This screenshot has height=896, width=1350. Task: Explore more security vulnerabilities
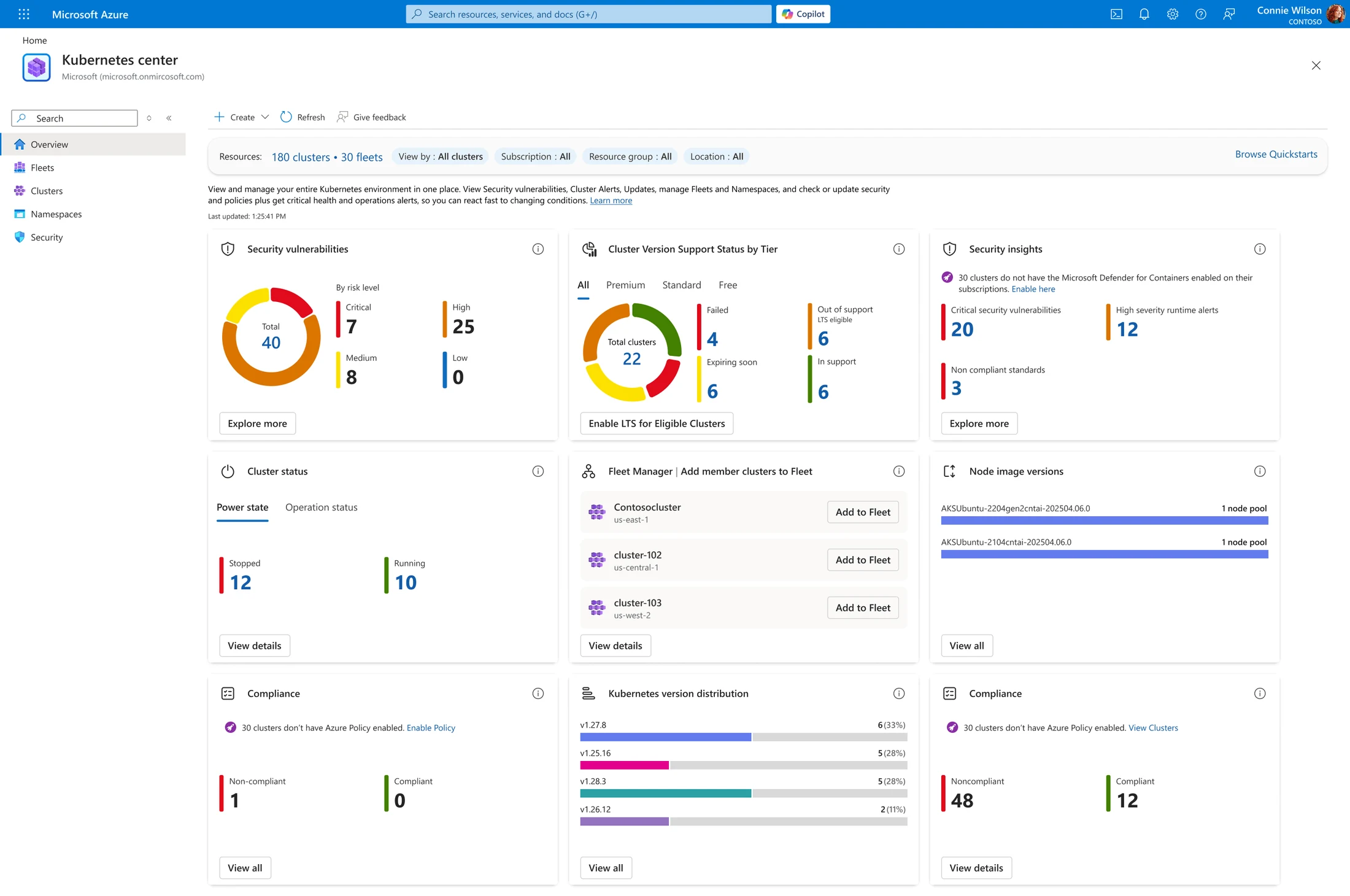tap(257, 423)
